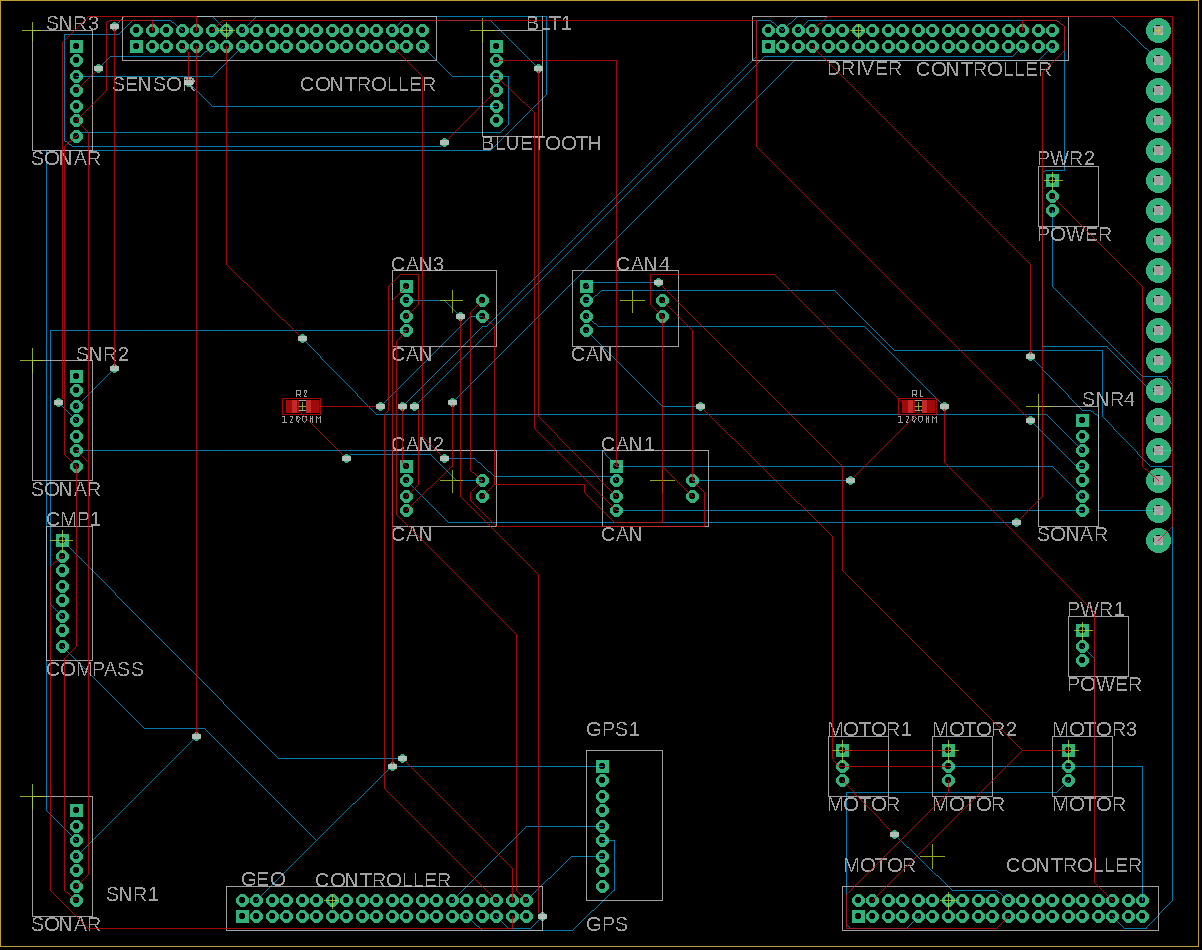The image size is (1202, 950).
Task: Click the topmost pad of the right-edge pad column
Action: (x=1158, y=30)
